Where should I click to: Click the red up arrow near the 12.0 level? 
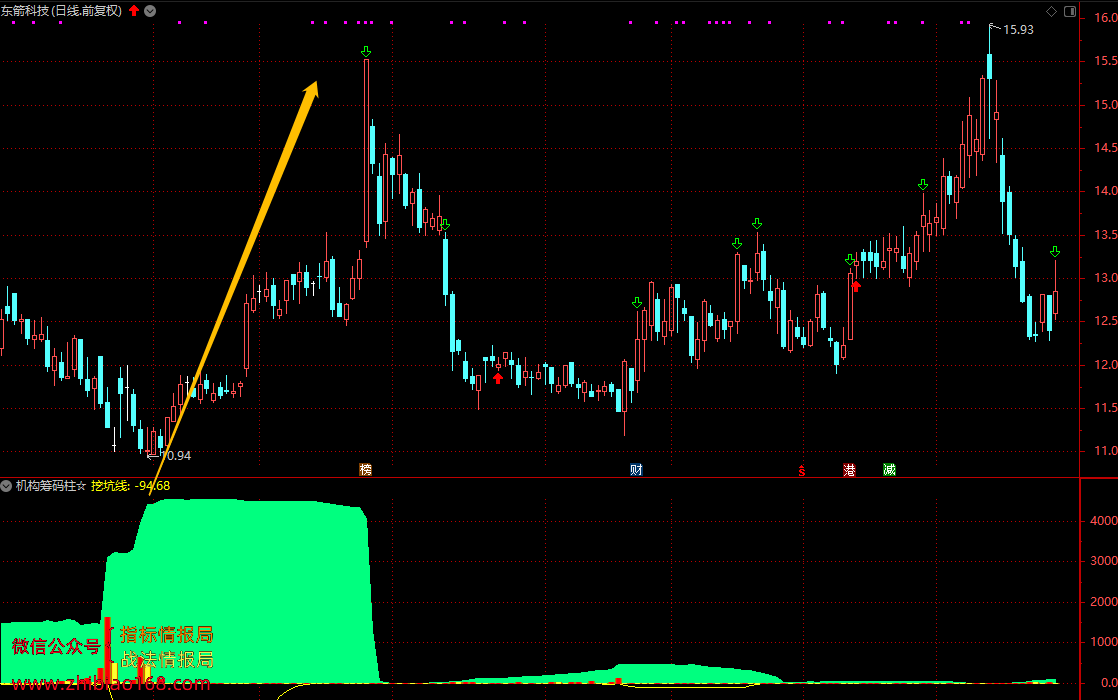point(498,379)
